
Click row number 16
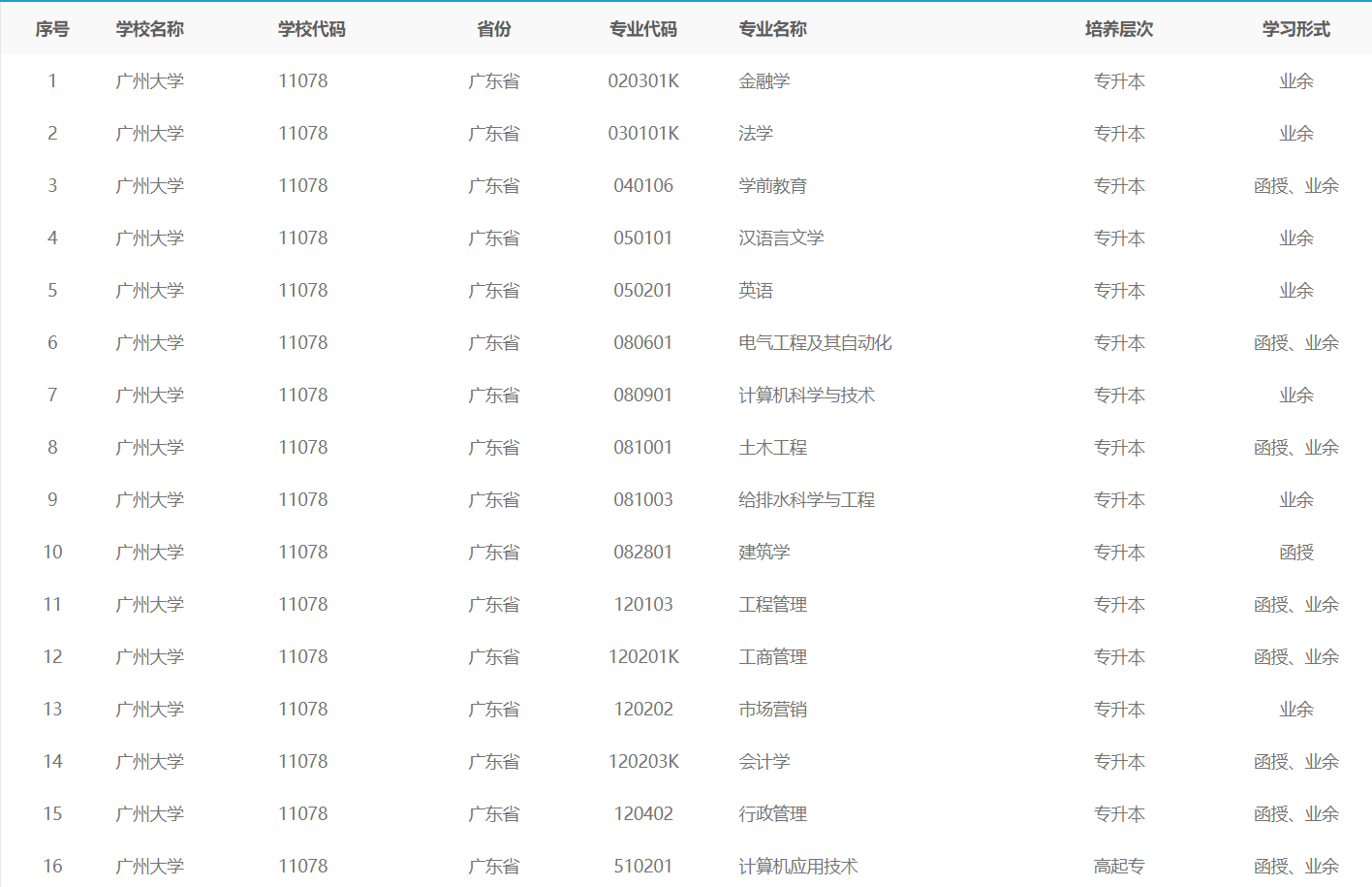click(52, 867)
